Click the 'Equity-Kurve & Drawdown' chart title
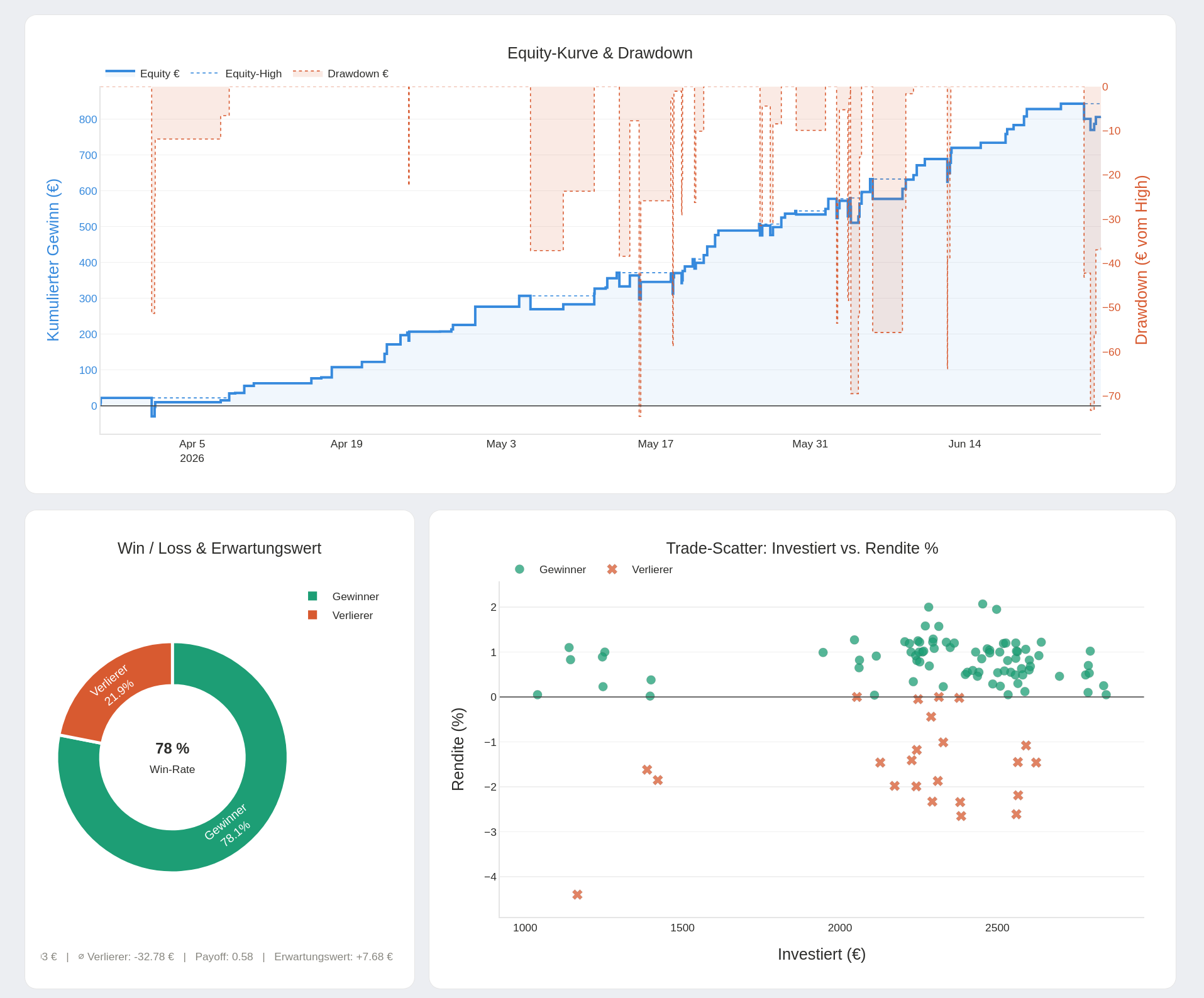 click(x=600, y=53)
